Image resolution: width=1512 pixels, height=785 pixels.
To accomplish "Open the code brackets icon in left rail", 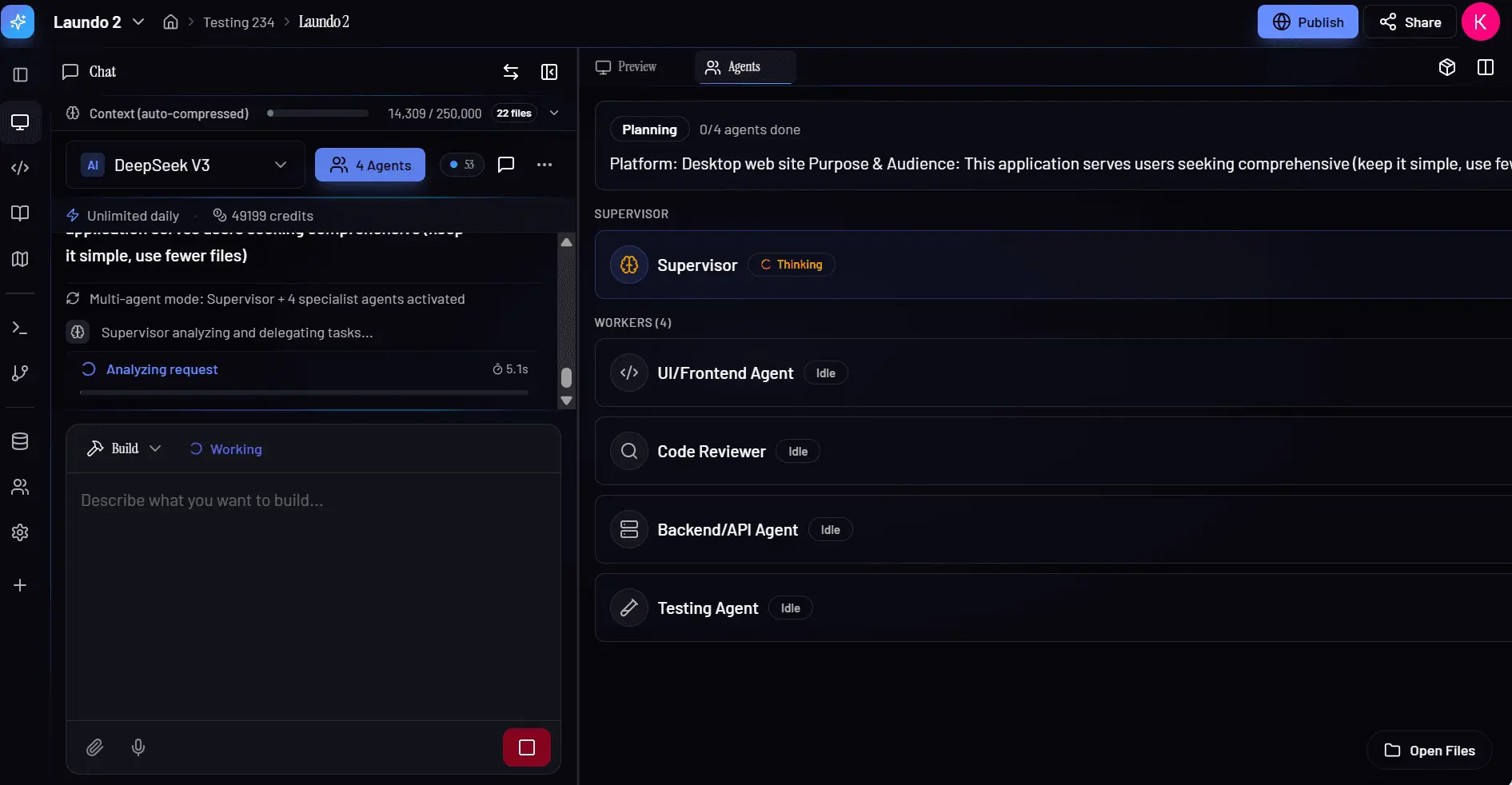I will coord(21,168).
